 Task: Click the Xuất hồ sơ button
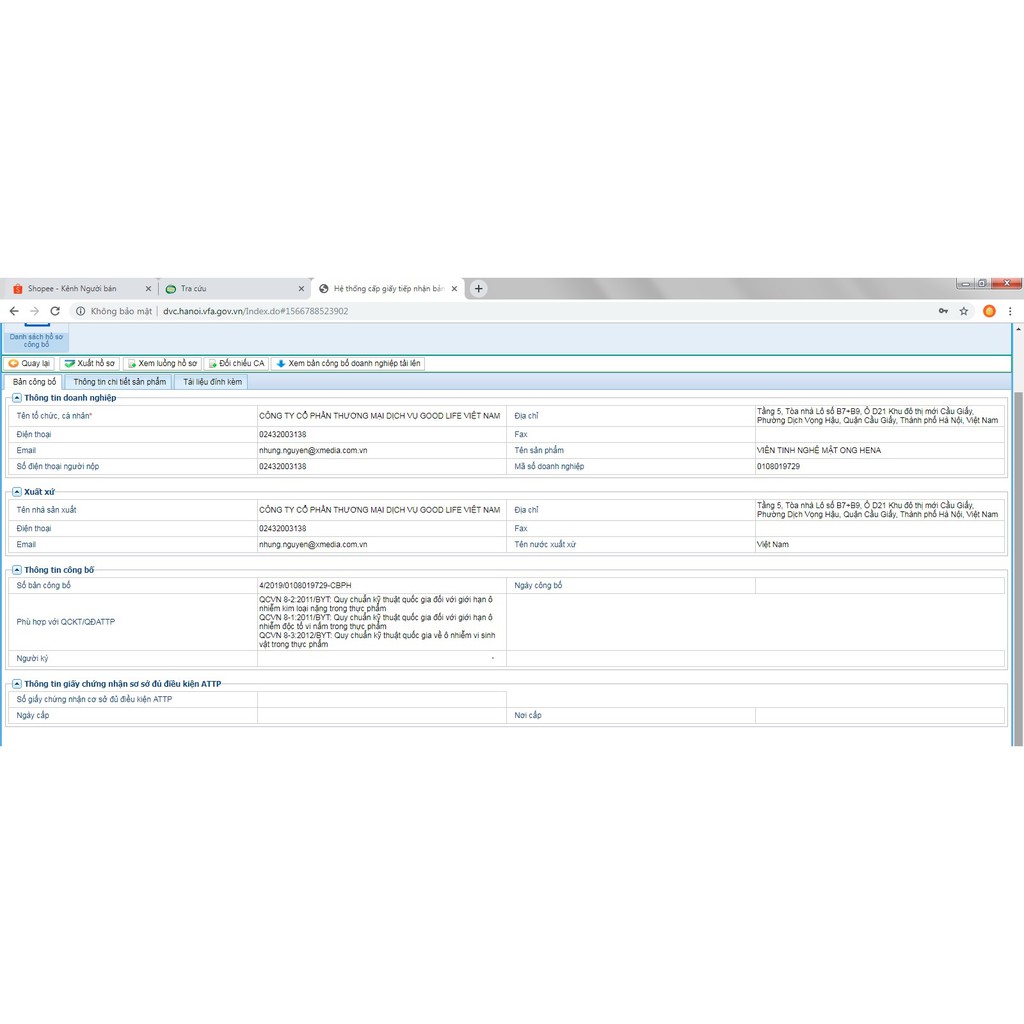(89, 364)
